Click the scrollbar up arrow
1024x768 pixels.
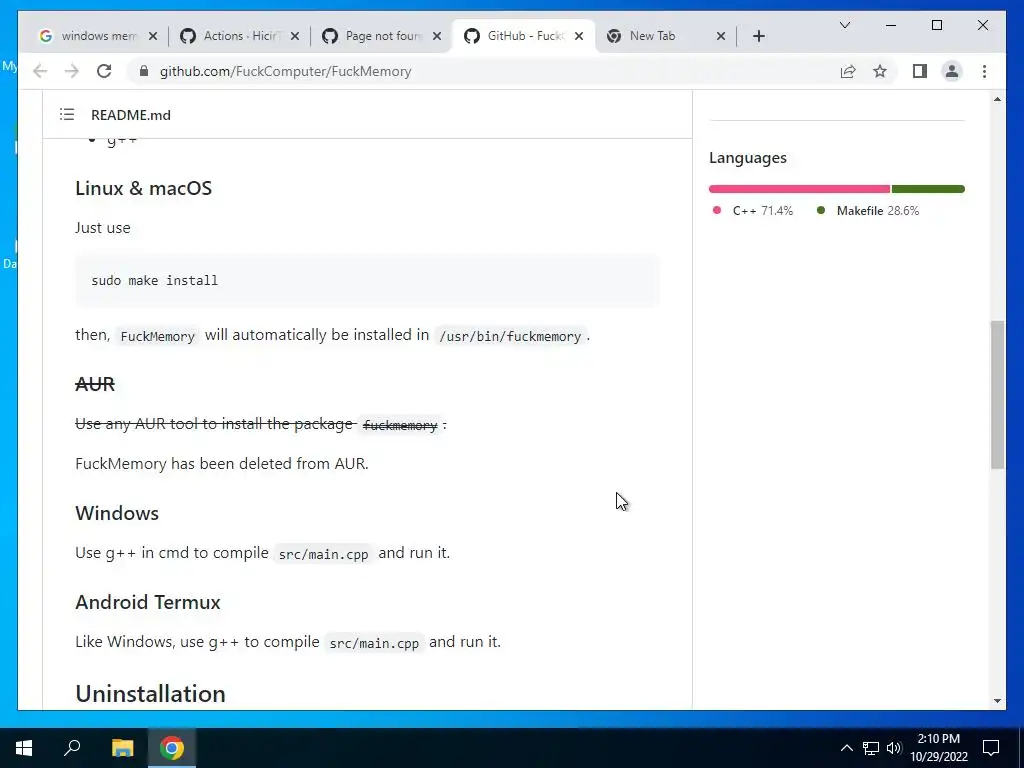pos(997,99)
